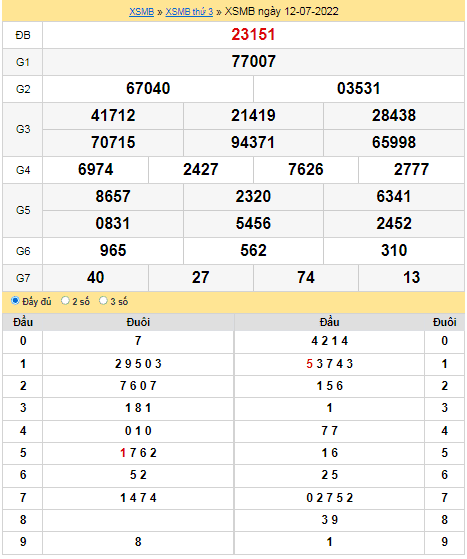Click the G1 prize number 77007
Image resolution: width=467 pixels, height=559 pixels.
(x=253, y=61)
